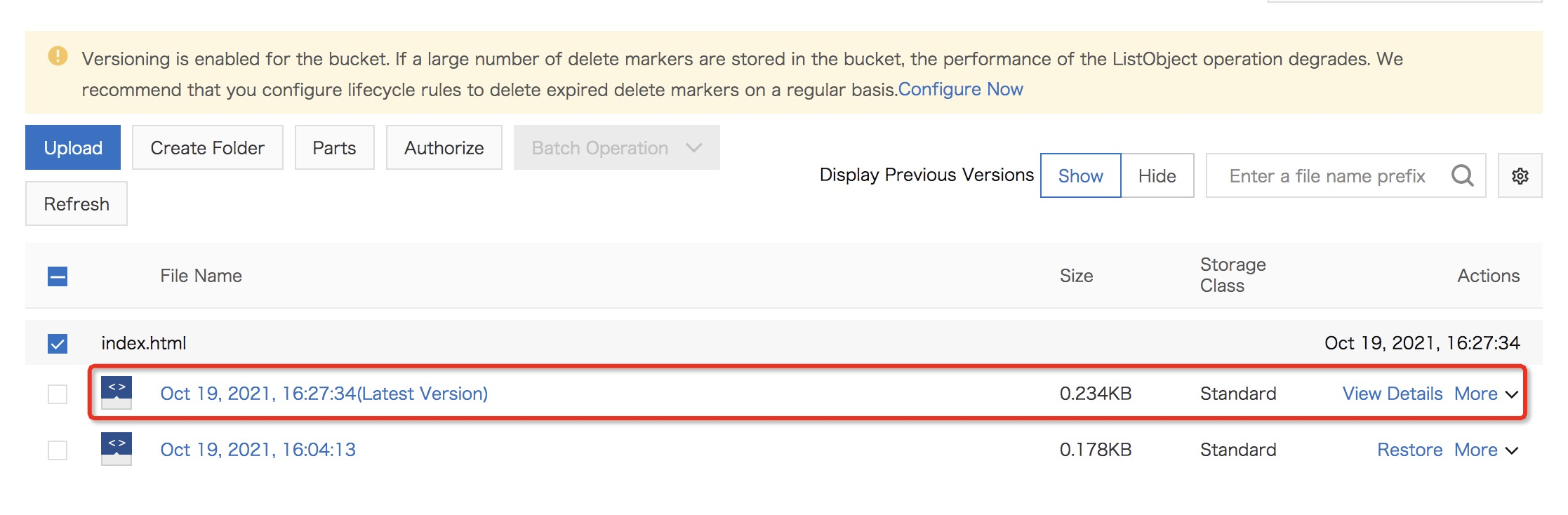This screenshot has width=1568, height=515.
Task: Click the yellow warning icon in banner
Action: (x=58, y=56)
